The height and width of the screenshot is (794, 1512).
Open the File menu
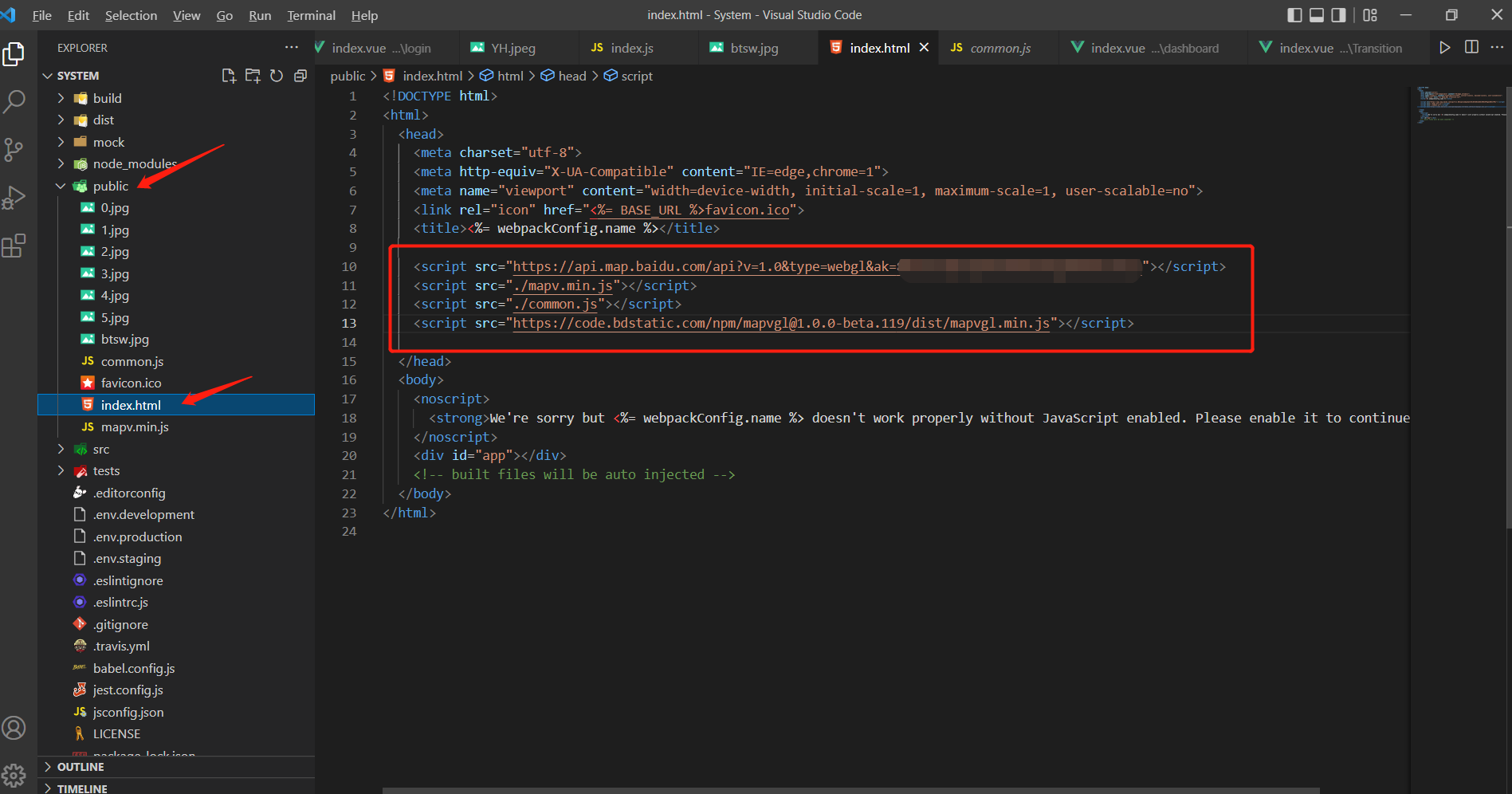(41, 15)
